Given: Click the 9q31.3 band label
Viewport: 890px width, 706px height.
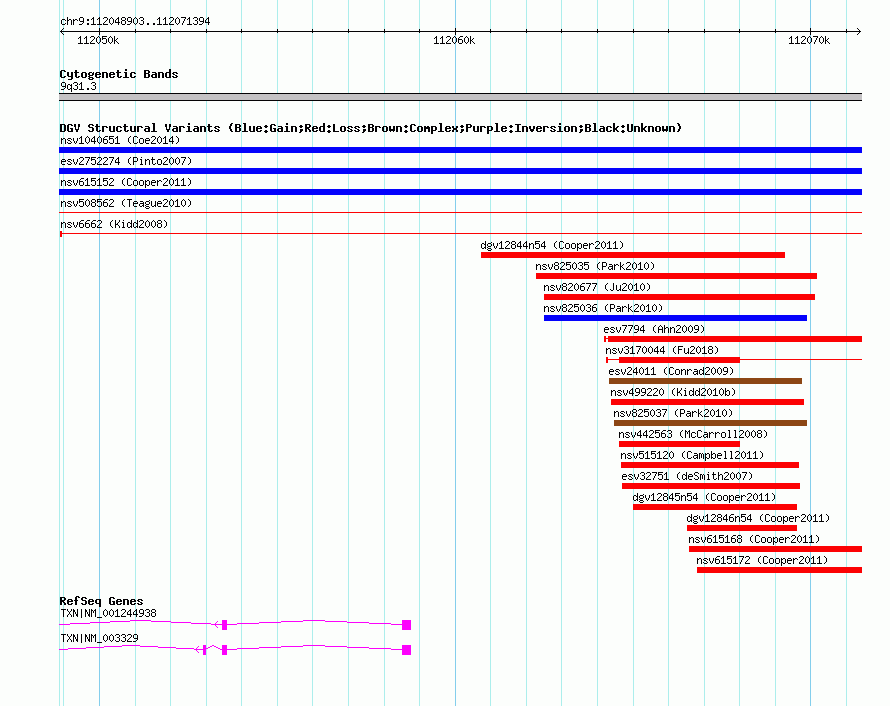Looking at the screenshot, I should [x=78, y=86].
